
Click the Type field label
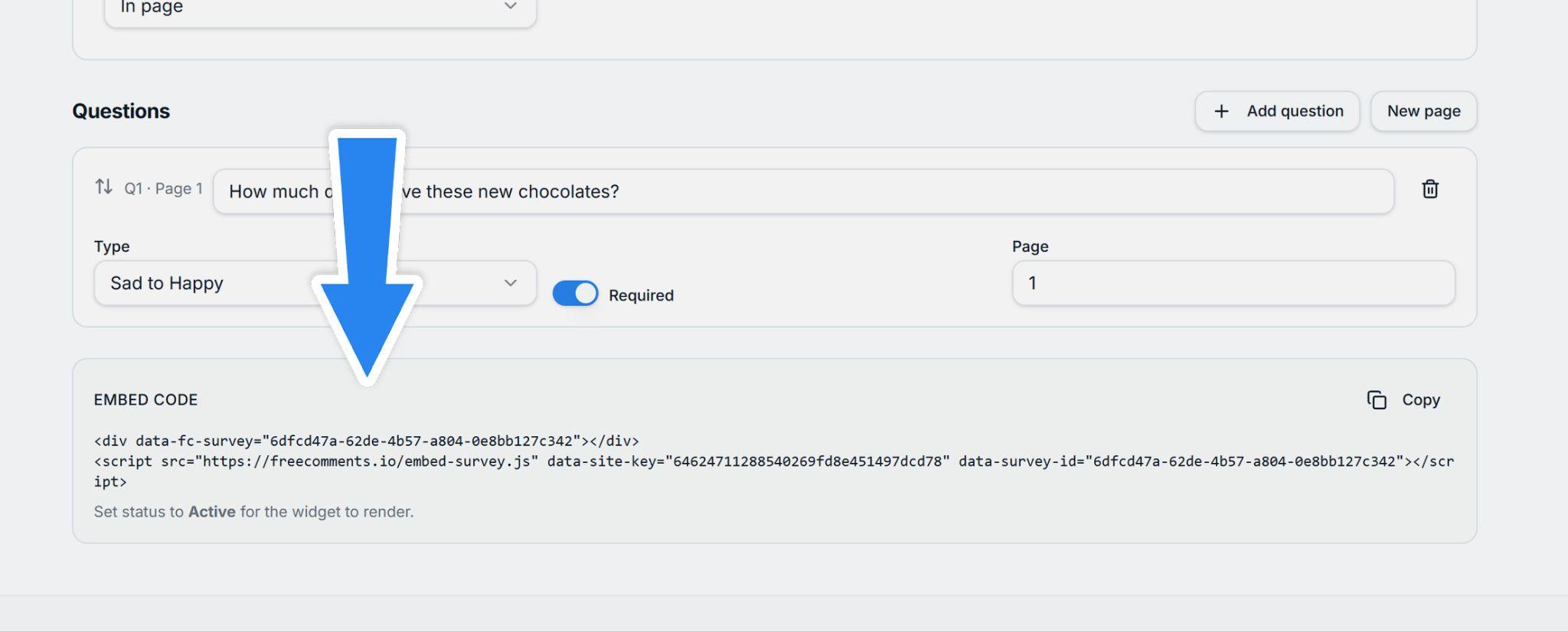pyautogui.click(x=112, y=246)
